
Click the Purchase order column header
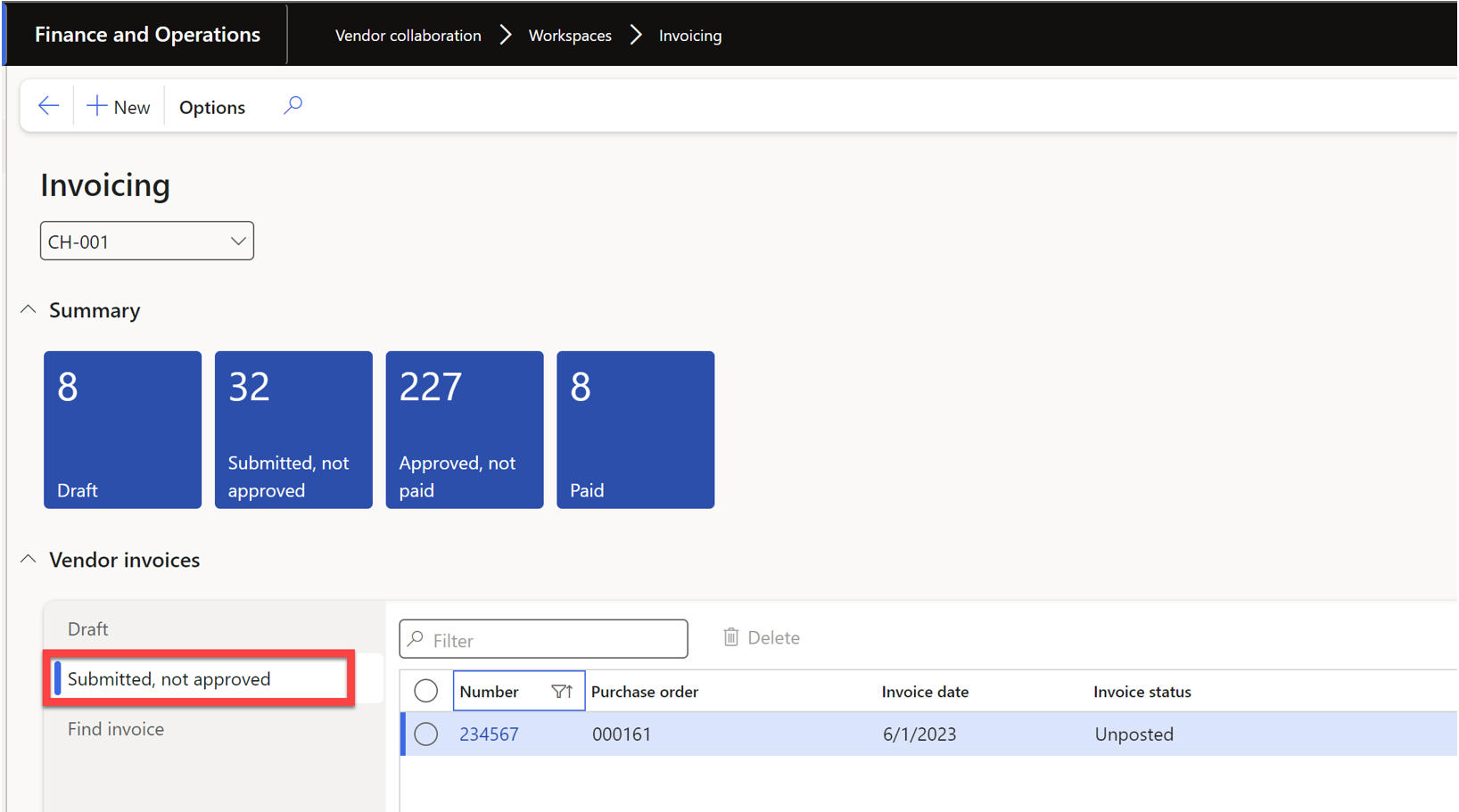click(645, 692)
